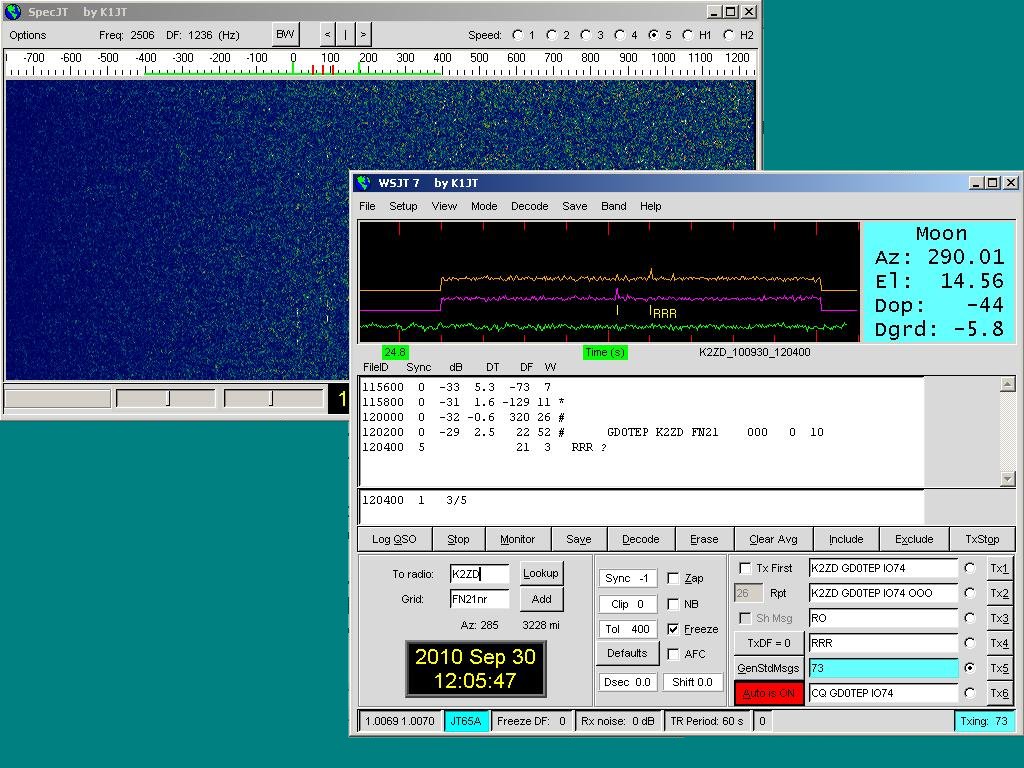The width and height of the screenshot is (1024, 768).
Task: Select speed 3 radio button
Action: click(587, 35)
